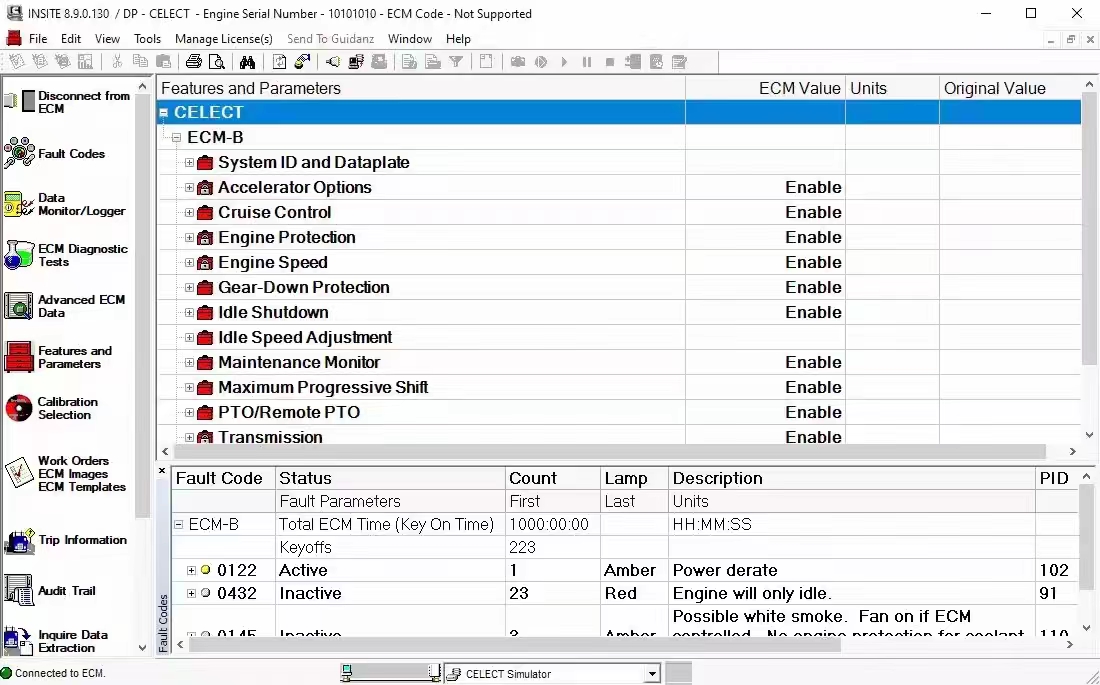The image size is (1100, 685).
Task: Click the Fault Code column header
Action: click(x=224, y=478)
